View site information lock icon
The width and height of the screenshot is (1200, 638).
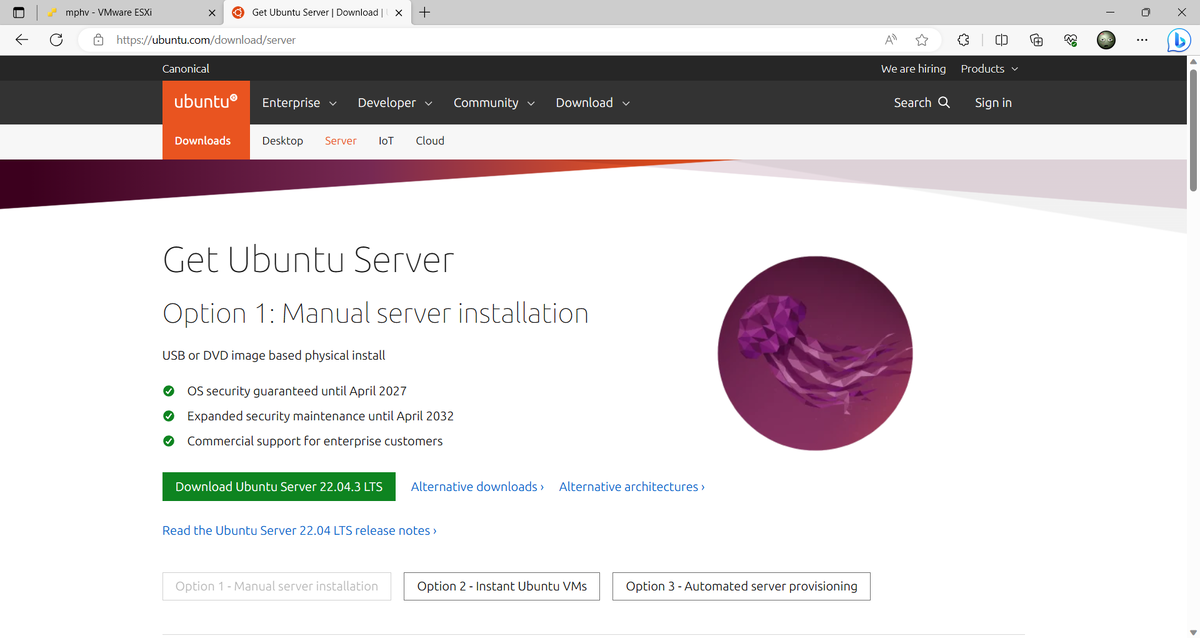click(x=98, y=40)
